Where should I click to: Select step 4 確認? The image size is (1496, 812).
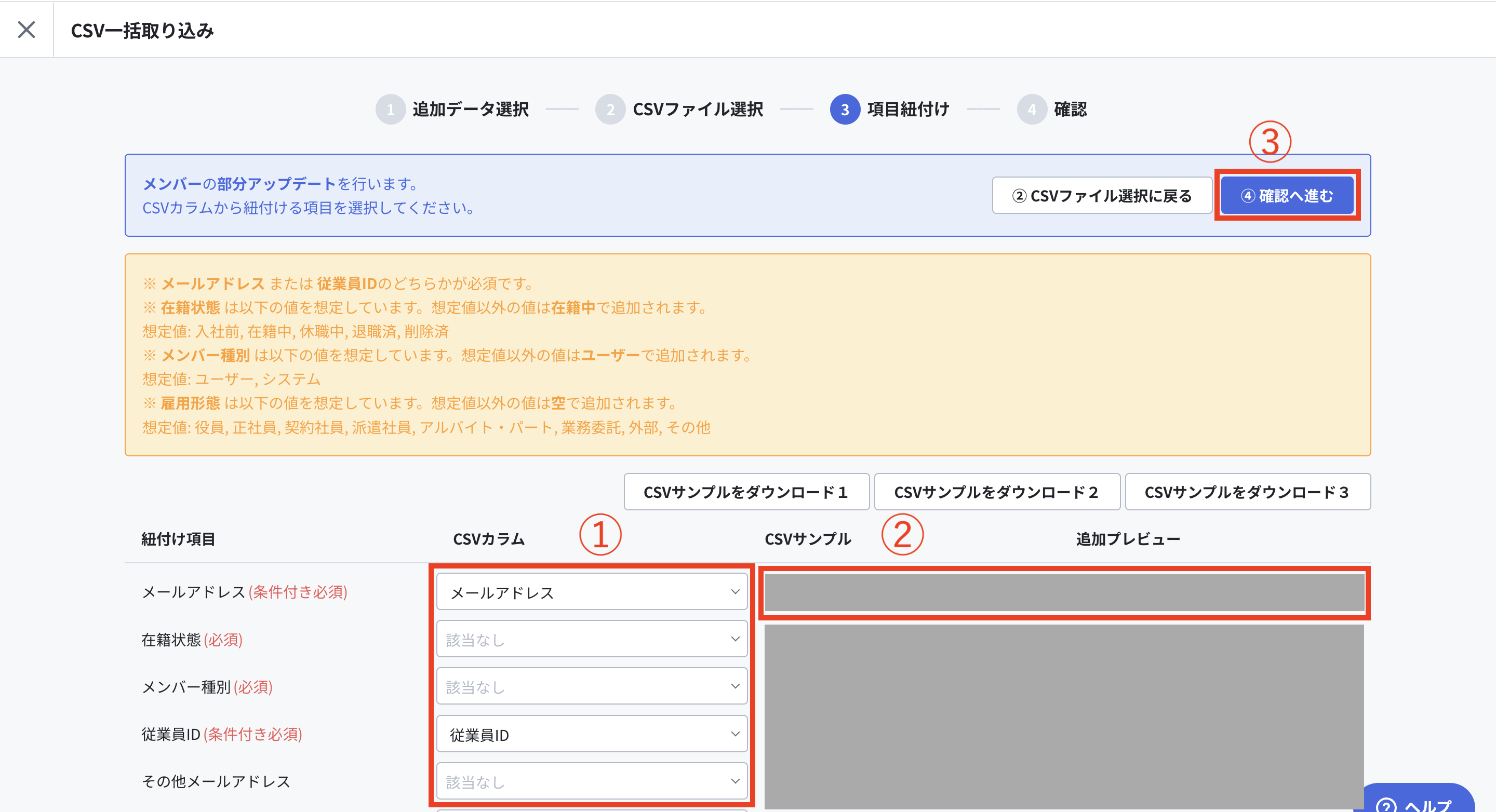pyautogui.click(x=1052, y=109)
